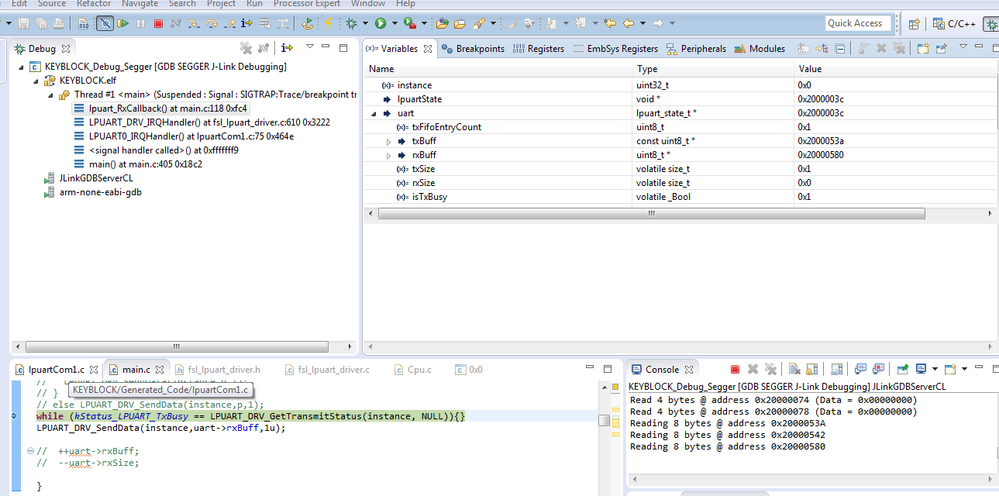This screenshot has width=999, height=496.
Task: Collapse the Thread #1 node
Action: 52,95
